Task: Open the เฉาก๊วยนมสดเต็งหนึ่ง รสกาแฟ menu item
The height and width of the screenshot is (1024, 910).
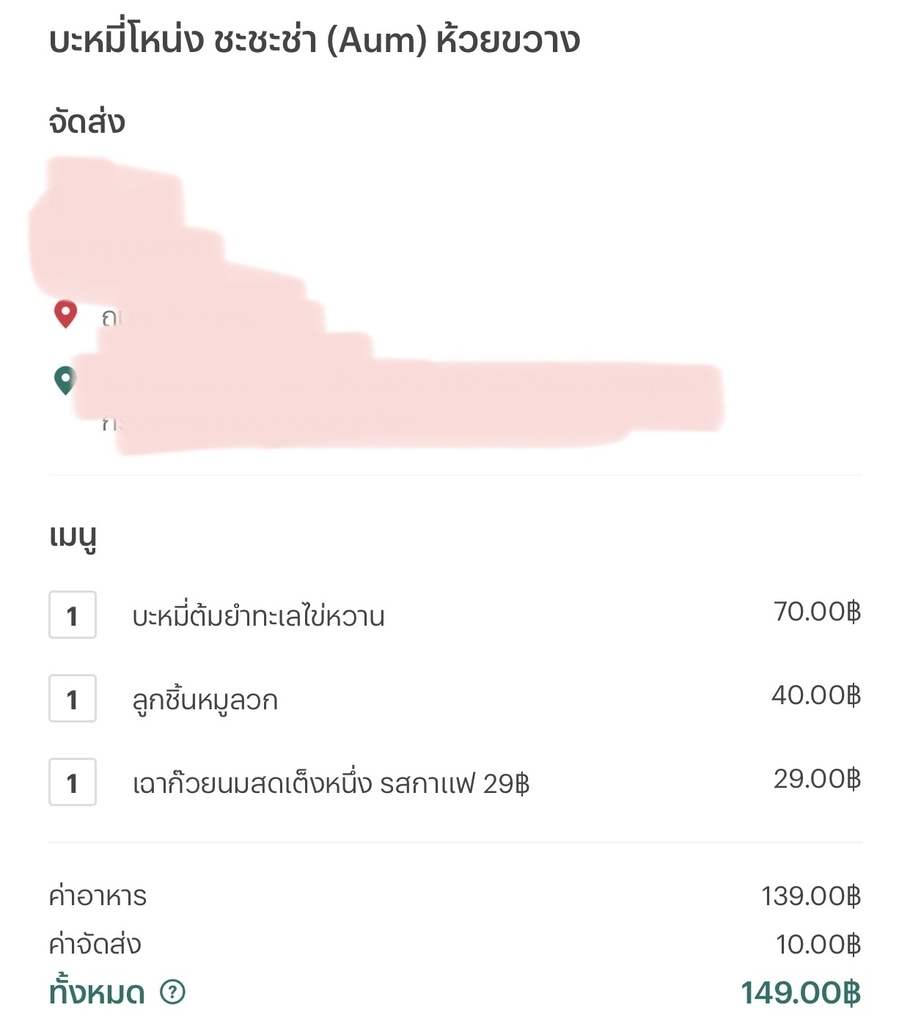Action: (x=331, y=783)
